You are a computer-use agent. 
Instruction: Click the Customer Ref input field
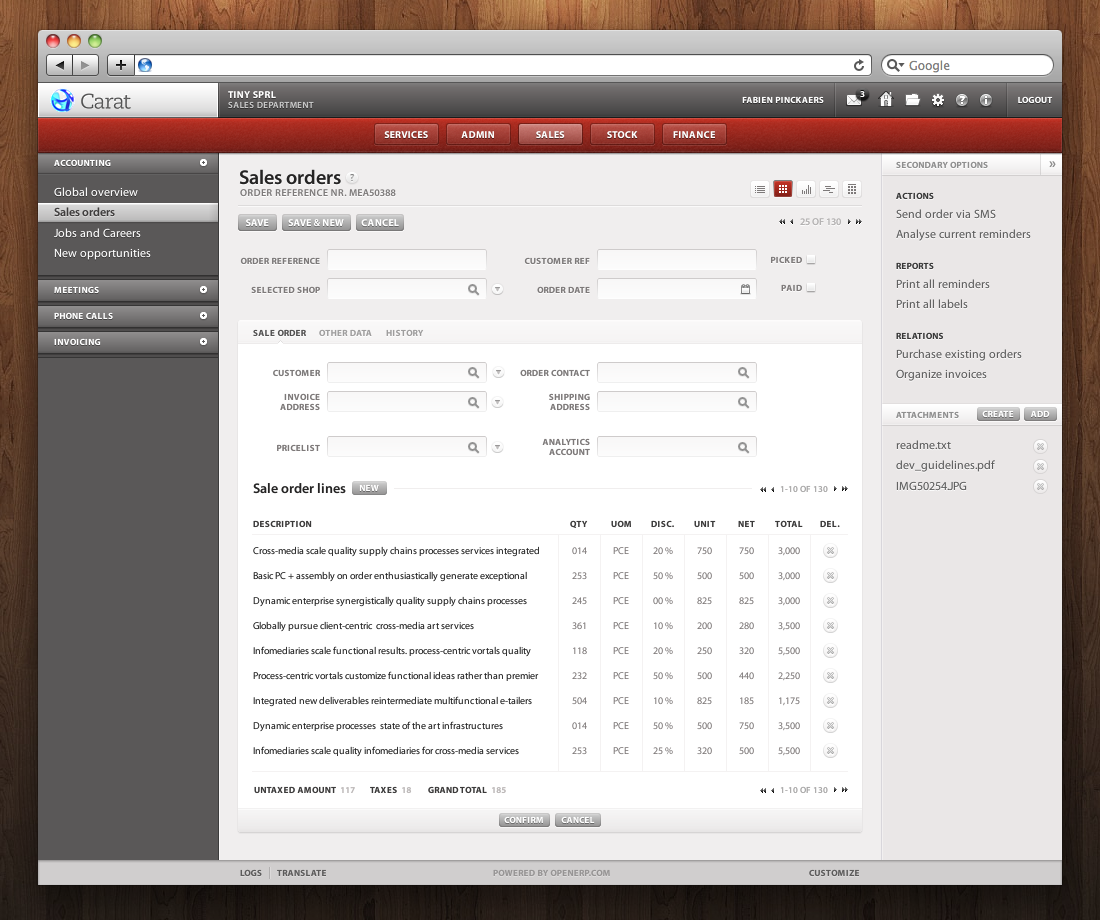[677, 260]
